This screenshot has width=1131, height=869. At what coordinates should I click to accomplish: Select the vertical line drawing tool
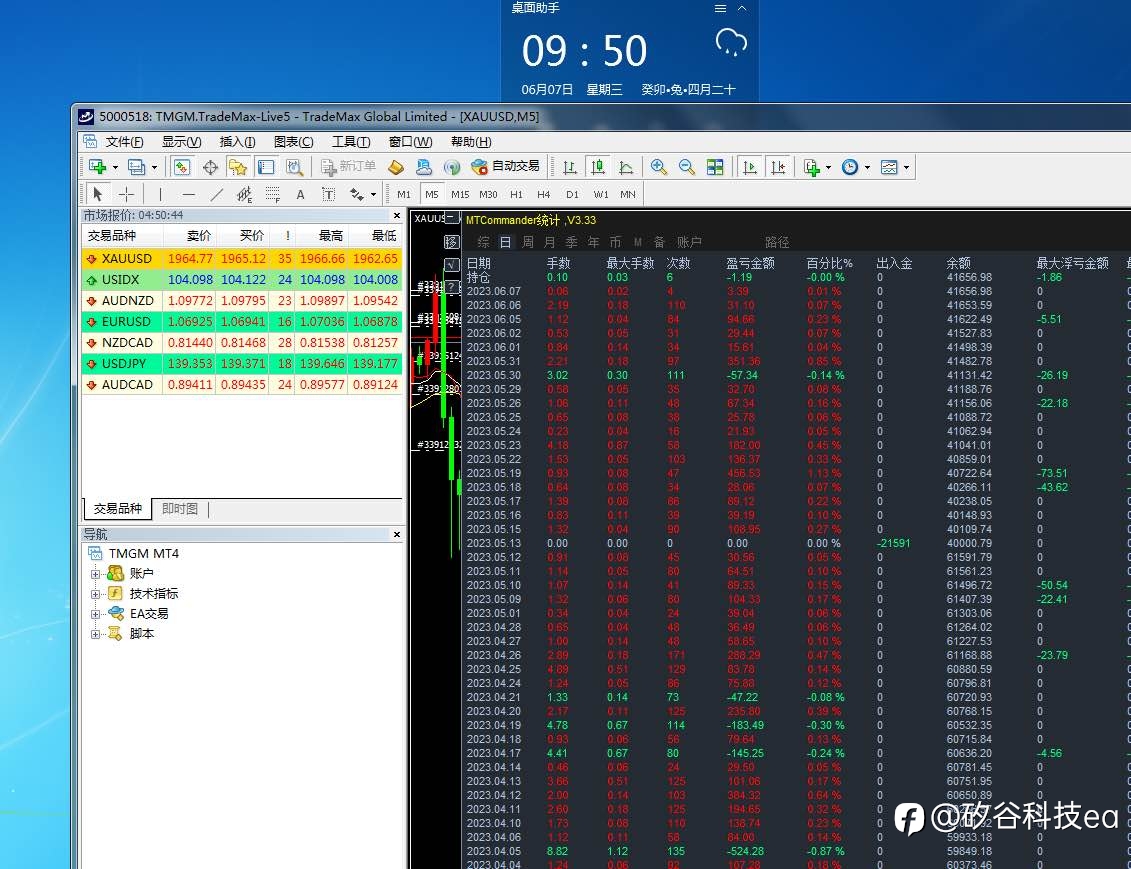coord(160,194)
